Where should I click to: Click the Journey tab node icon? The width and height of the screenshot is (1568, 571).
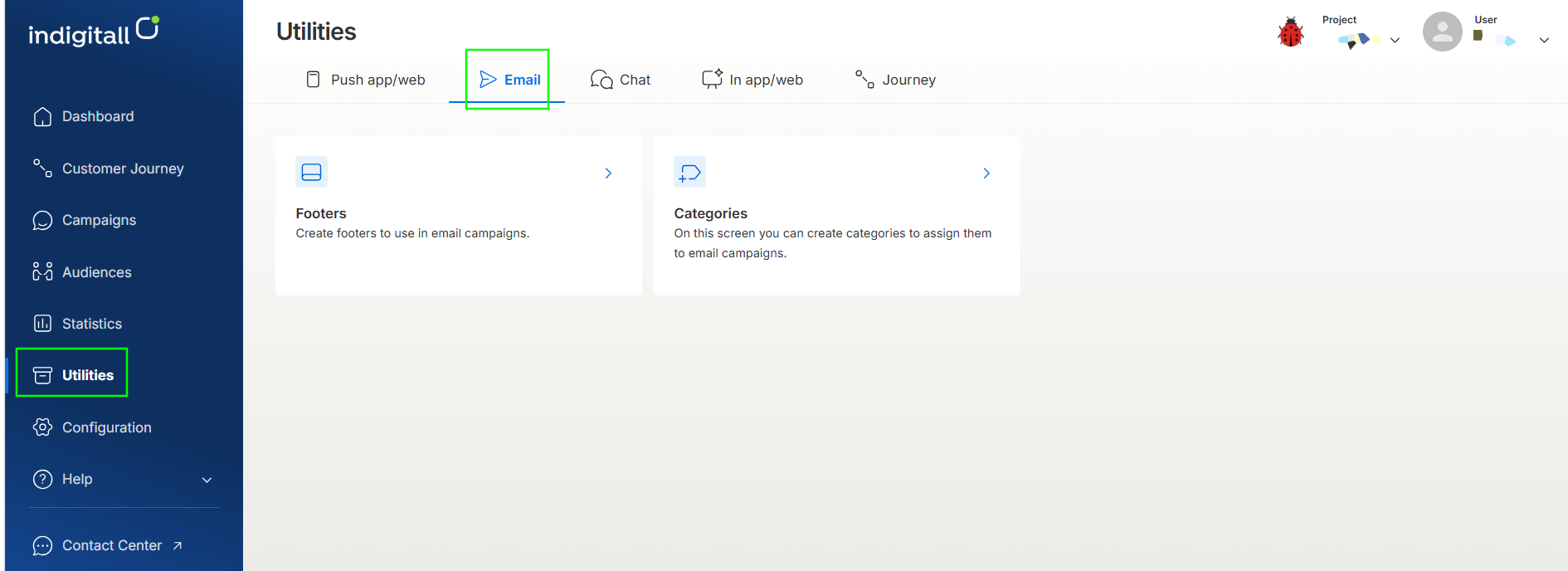tap(864, 80)
